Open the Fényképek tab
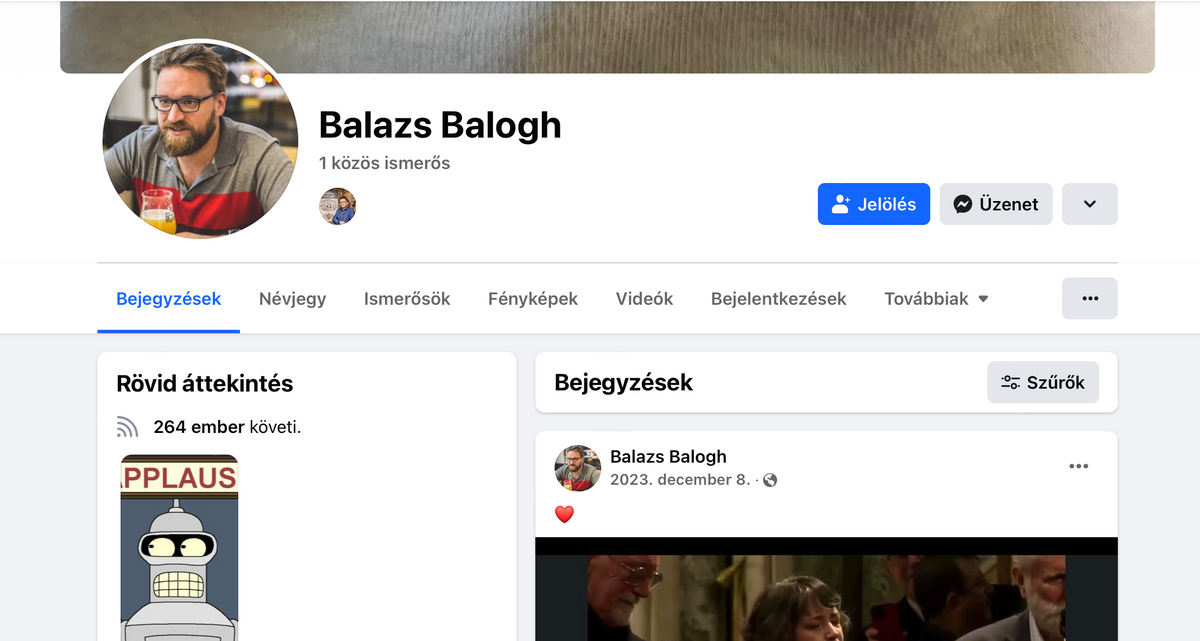This screenshot has height=641, width=1200. (x=533, y=298)
